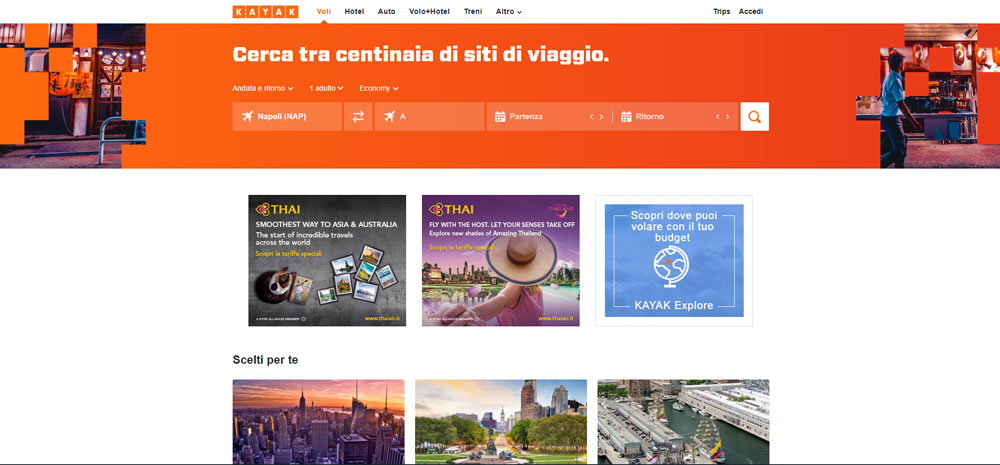Switch to the Hotel tab
Viewport: 1000px width, 465px height.
click(354, 12)
